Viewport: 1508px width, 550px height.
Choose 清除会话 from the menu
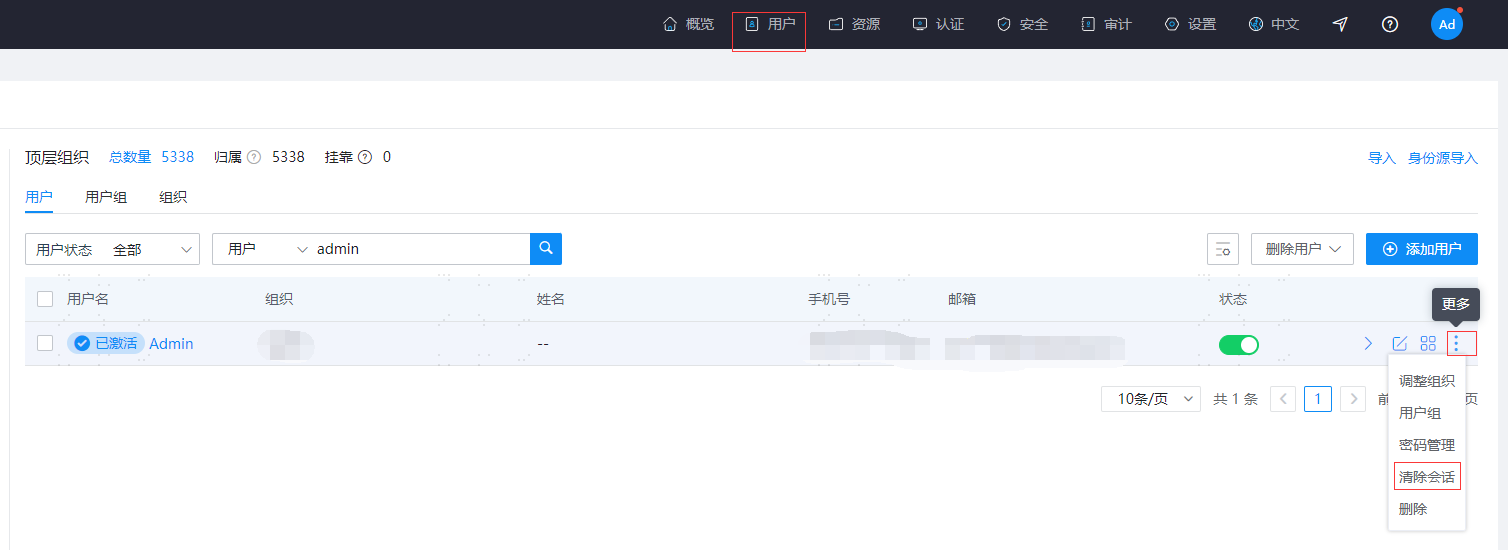click(x=1427, y=477)
